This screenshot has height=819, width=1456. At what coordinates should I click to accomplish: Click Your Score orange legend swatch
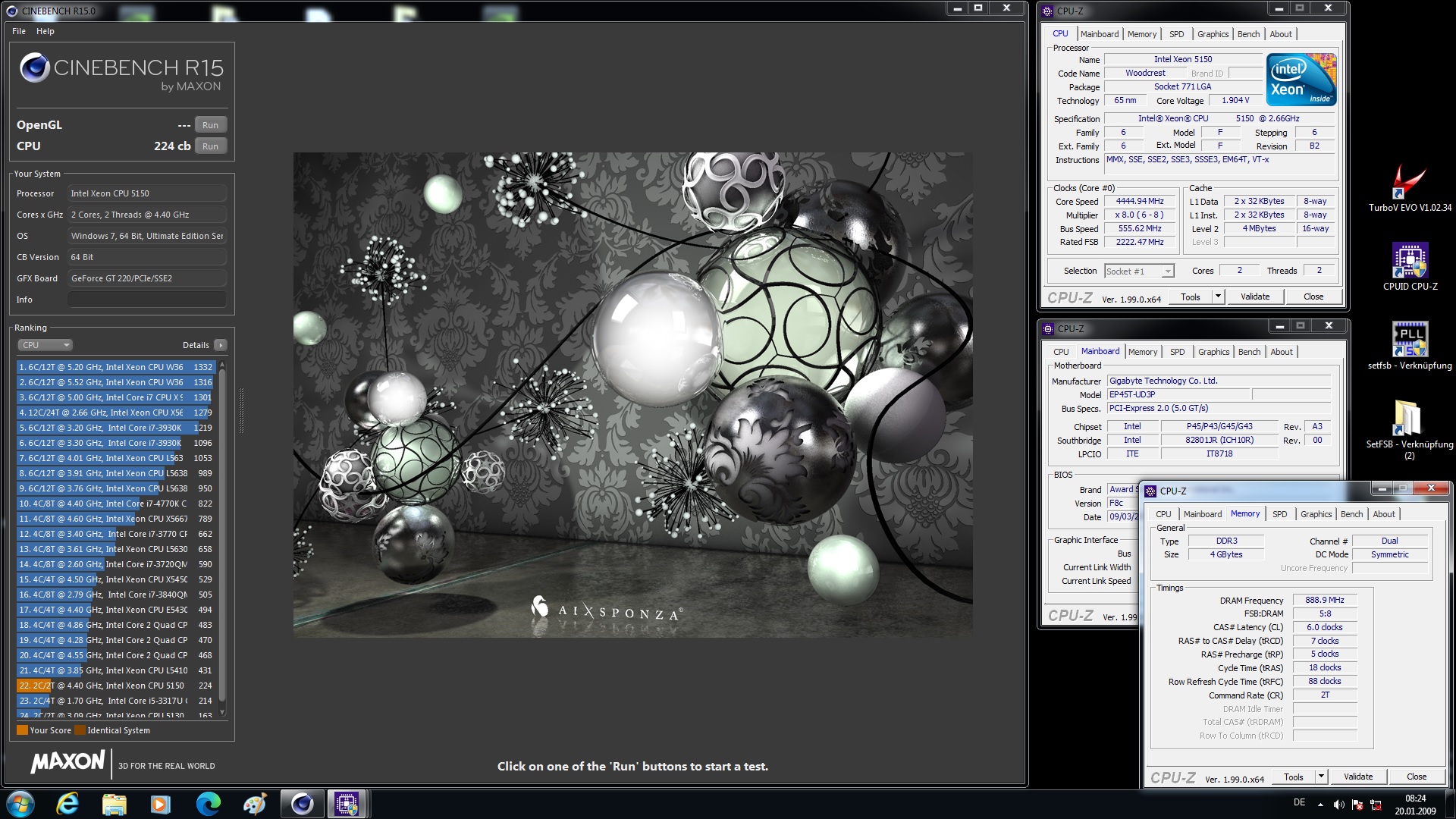22,730
